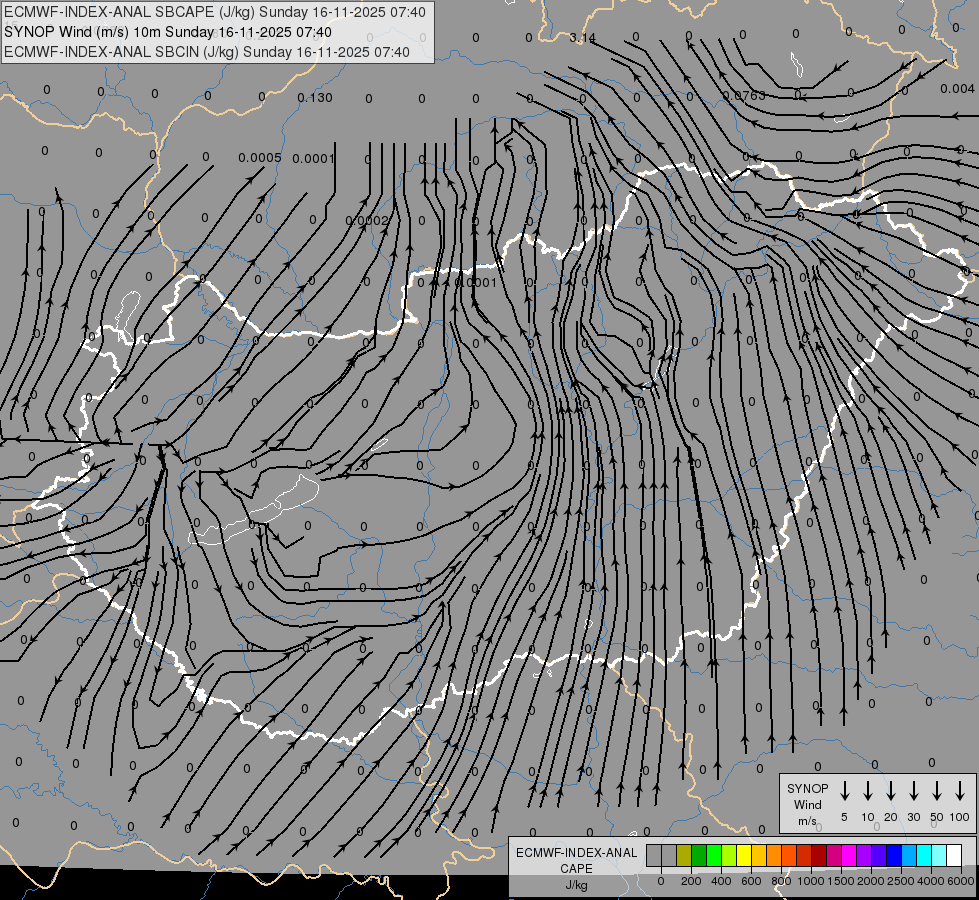
Task: Pick the yellow-green CAPE legend swatch
Action: (x=729, y=856)
